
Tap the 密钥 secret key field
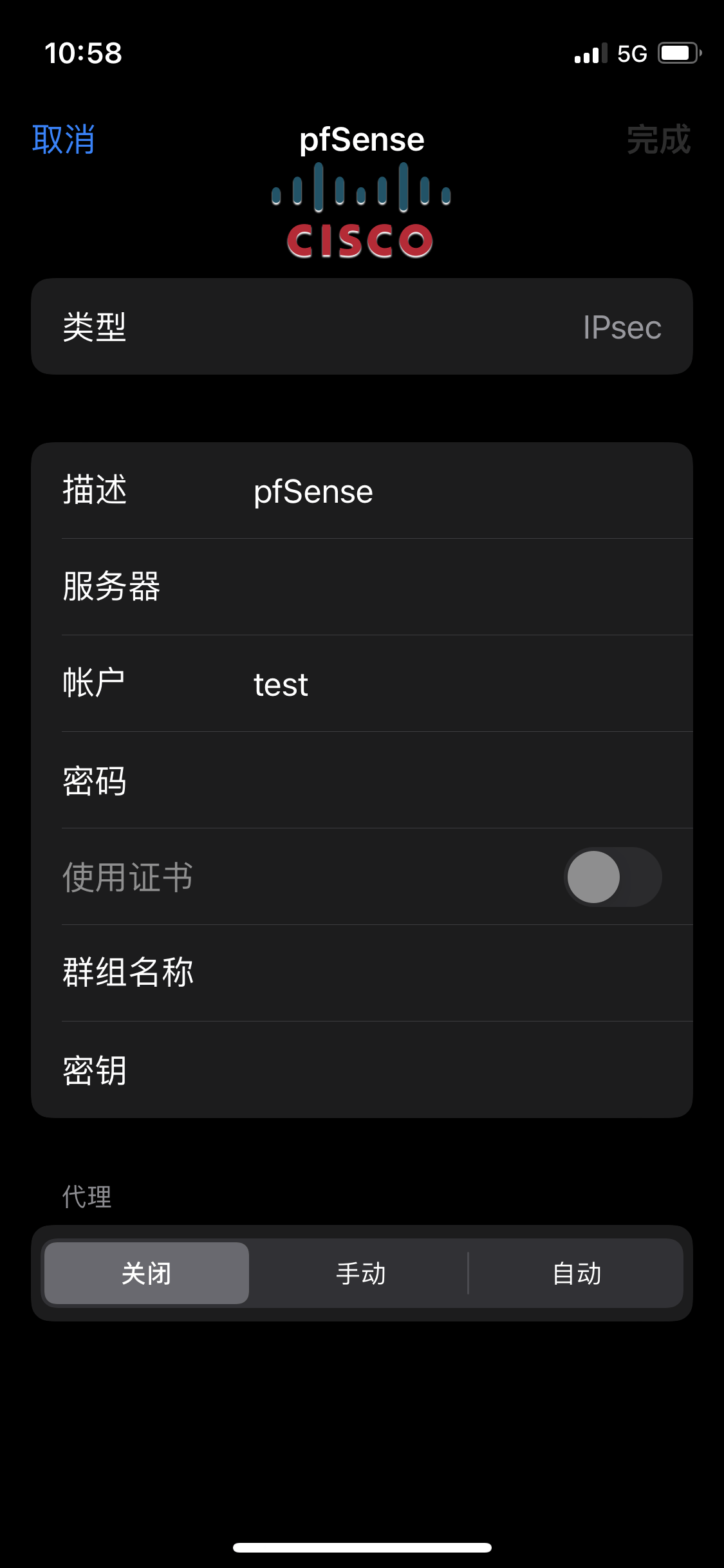point(450,1070)
